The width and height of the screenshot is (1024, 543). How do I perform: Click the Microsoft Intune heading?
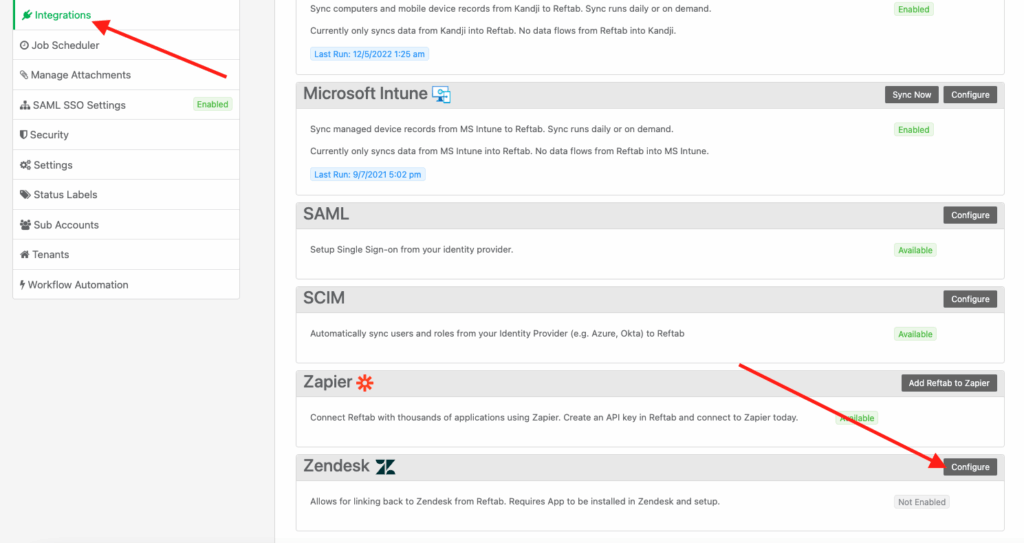click(x=365, y=94)
